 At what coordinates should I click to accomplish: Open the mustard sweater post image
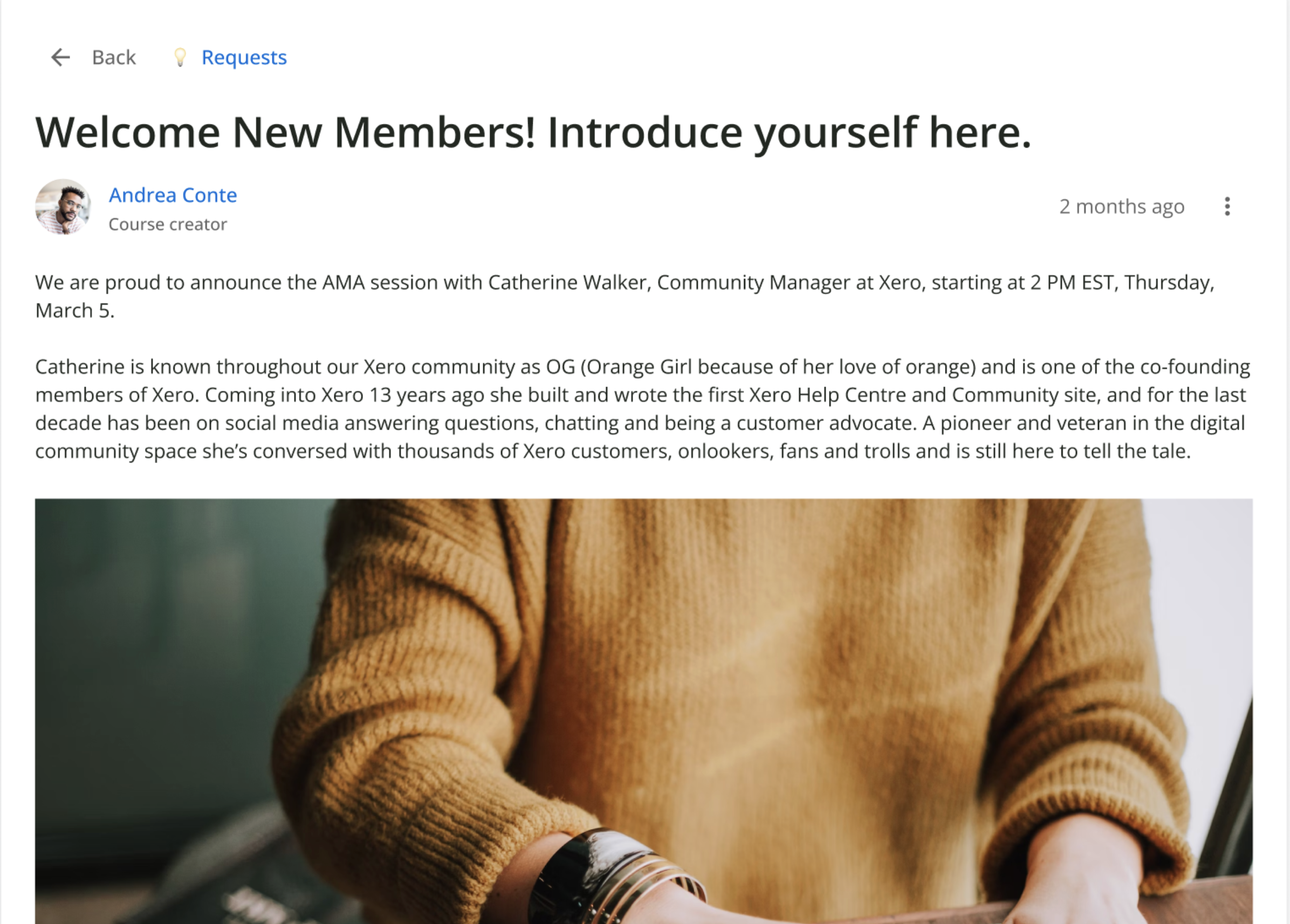(644, 712)
